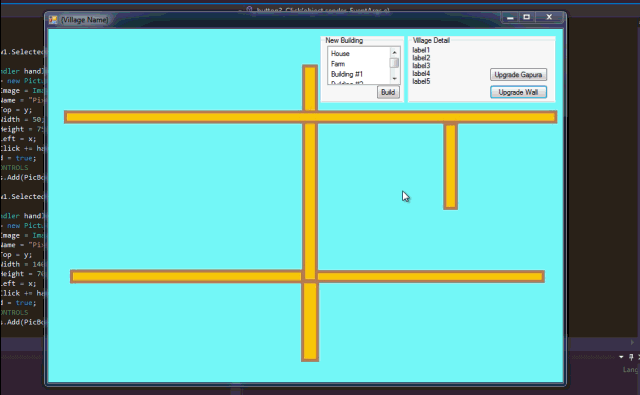Select House in the New Building list
640x395 pixels.
click(340, 53)
